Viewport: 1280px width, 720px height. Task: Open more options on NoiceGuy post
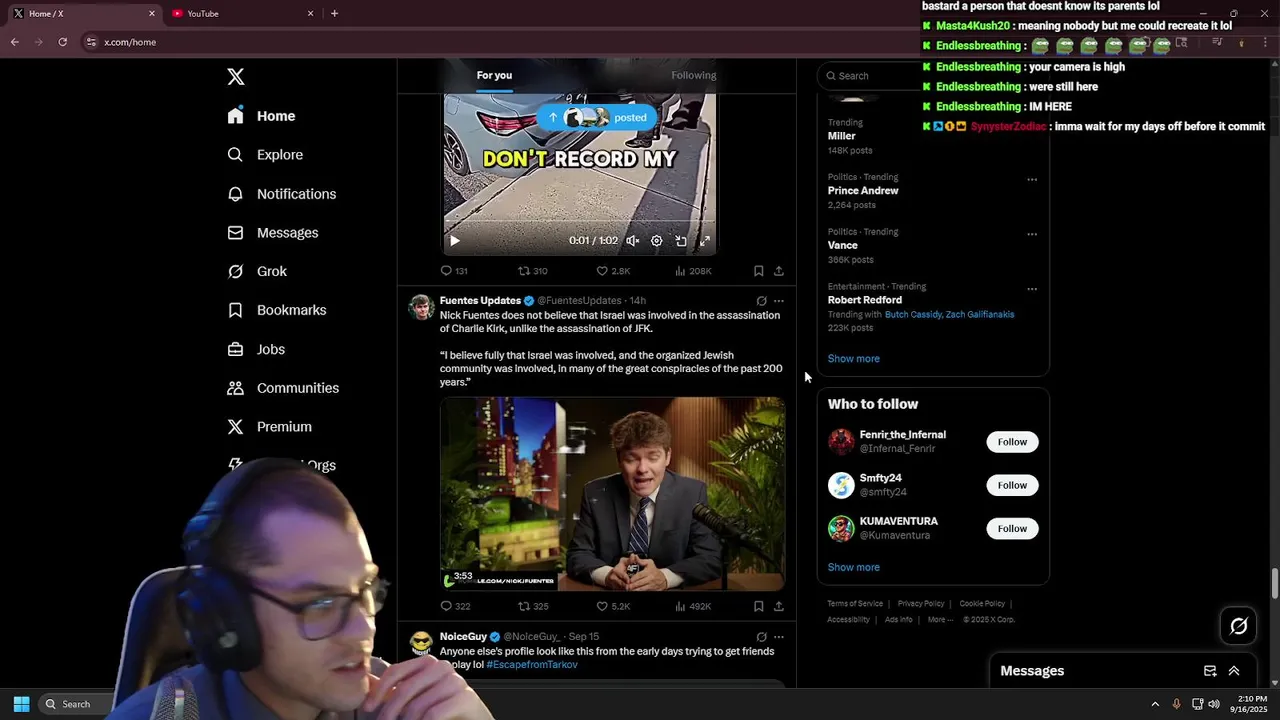(779, 637)
